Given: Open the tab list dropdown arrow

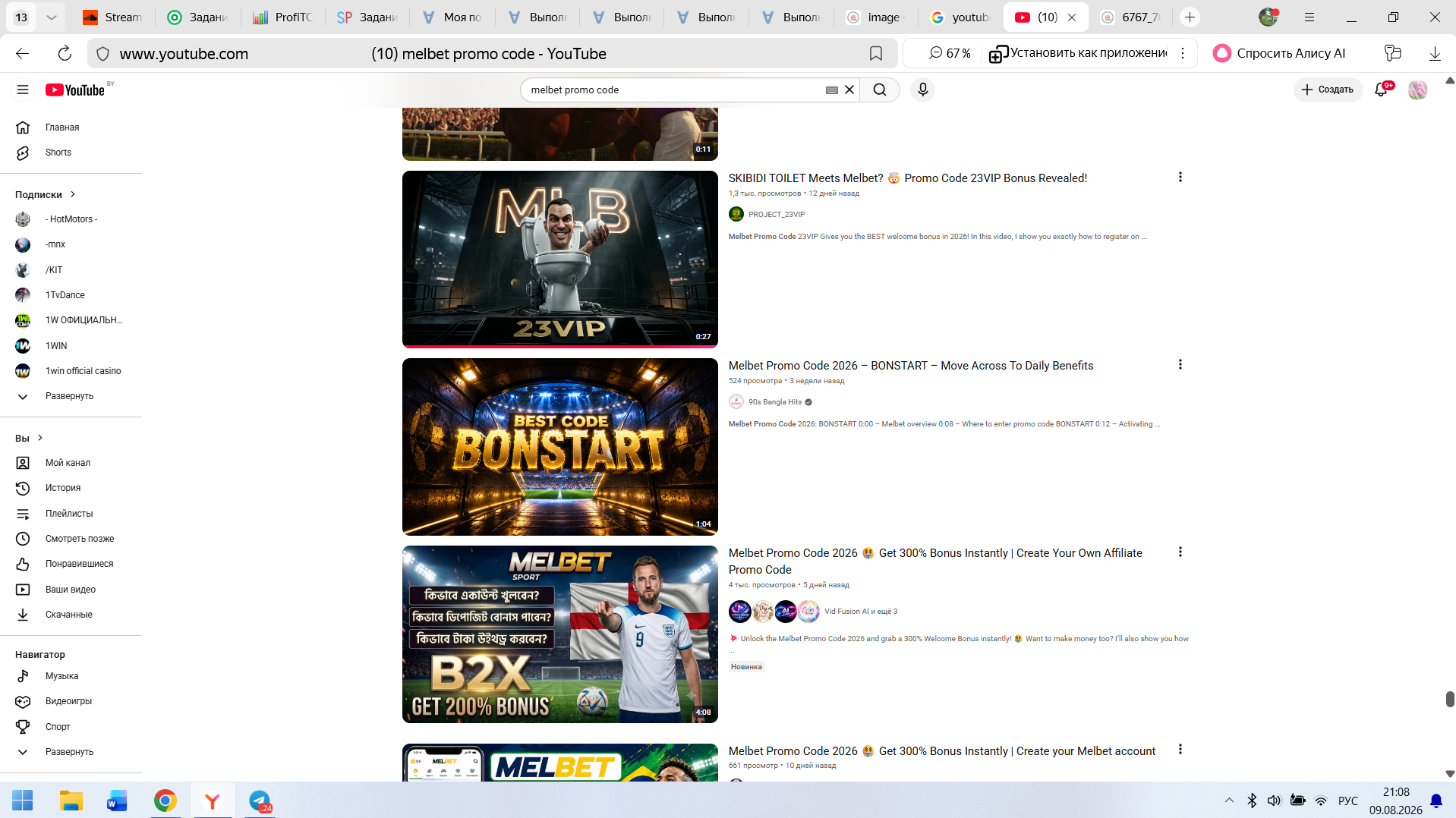Looking at the screenshot, I should [52, 17].
